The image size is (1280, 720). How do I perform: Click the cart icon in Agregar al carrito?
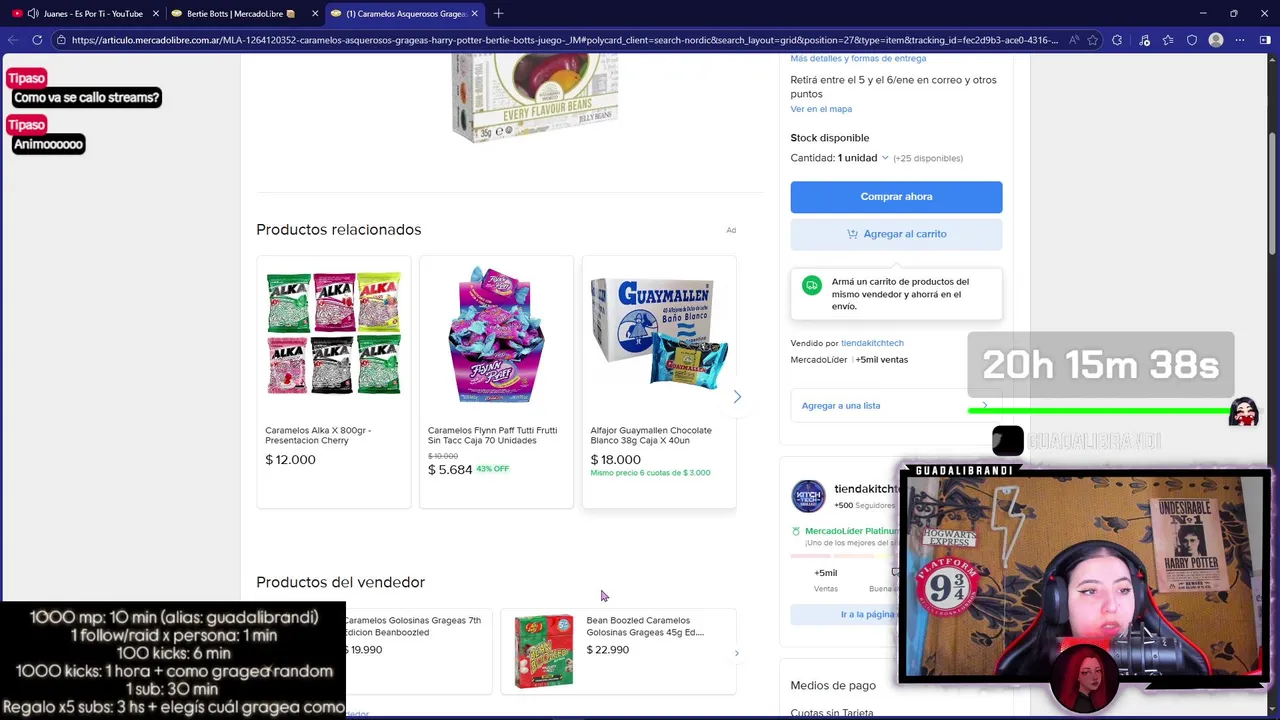click(x=852, y=234)
